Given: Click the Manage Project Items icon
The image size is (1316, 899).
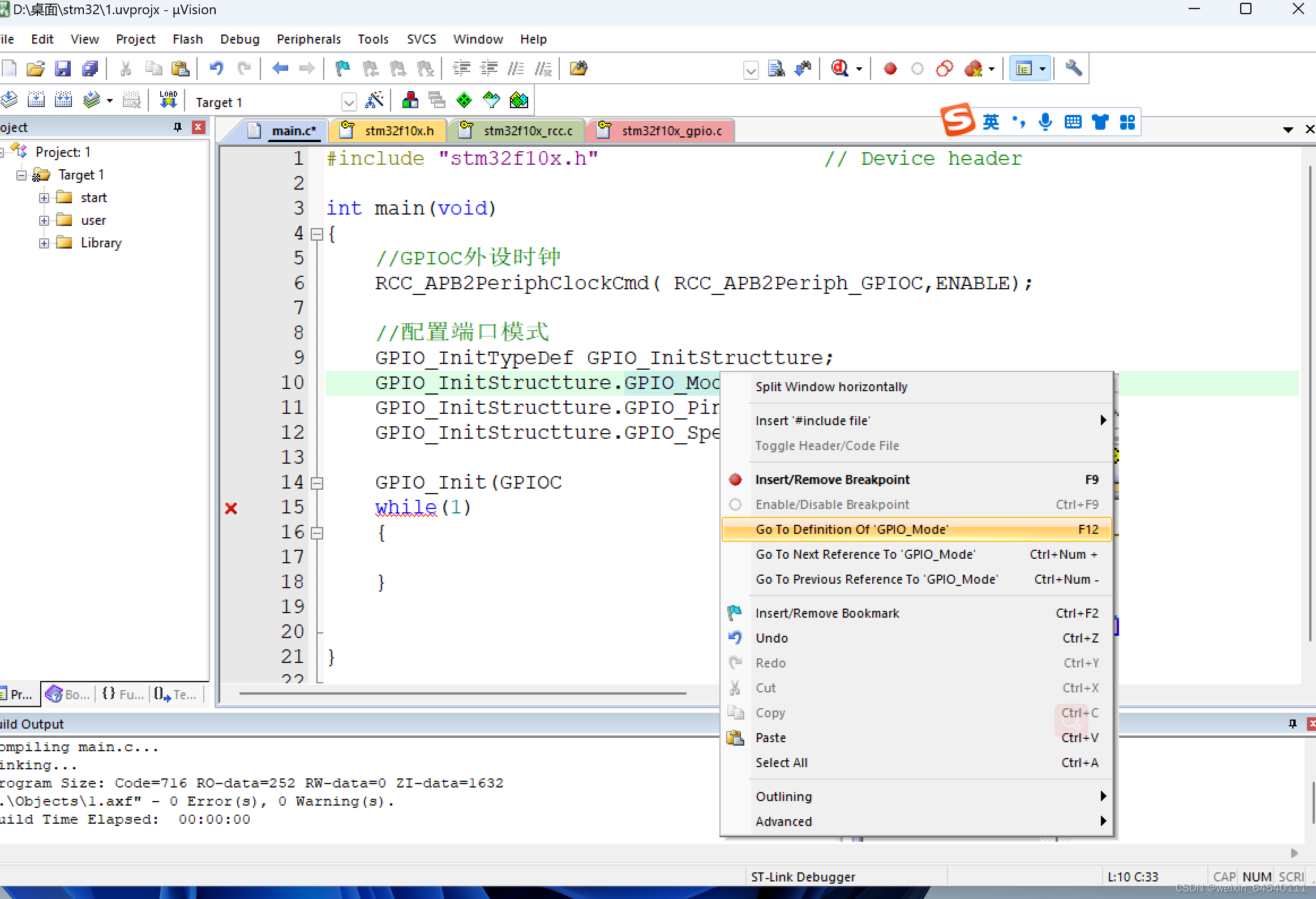Looking at the screenshot, I should point(410,101).
